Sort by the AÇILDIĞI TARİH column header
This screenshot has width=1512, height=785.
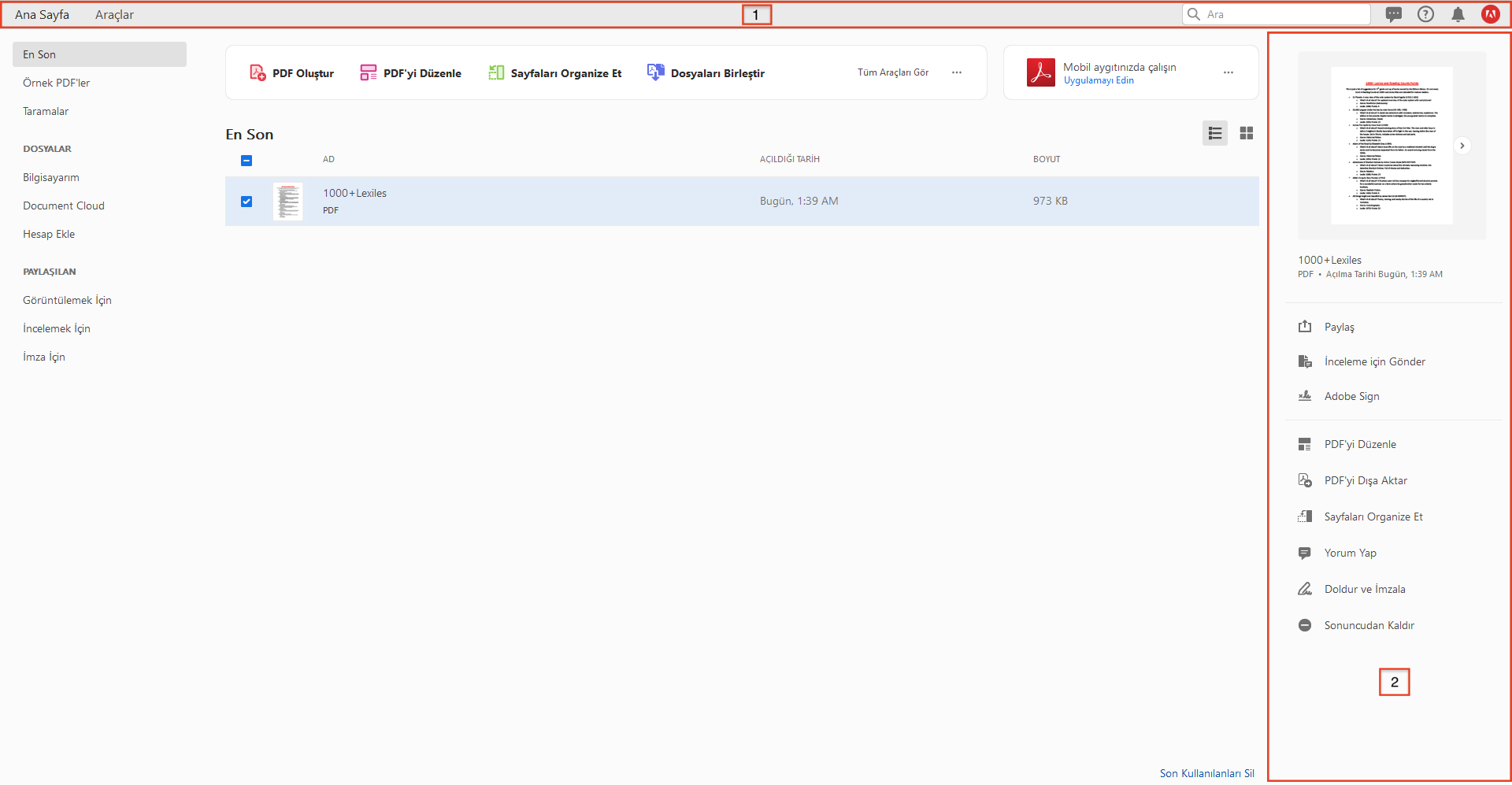[x=790, y=159]
